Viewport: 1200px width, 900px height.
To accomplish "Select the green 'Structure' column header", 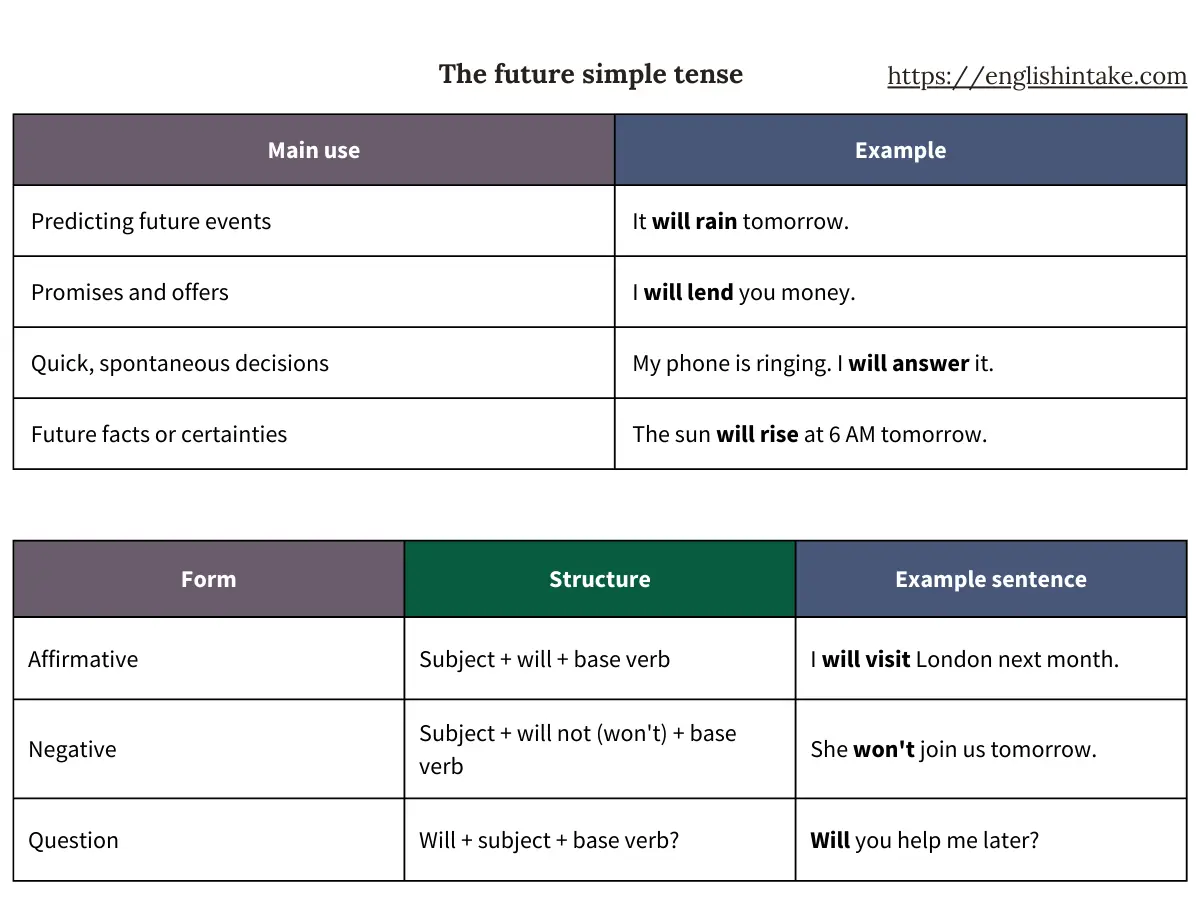I will (599, 579).
